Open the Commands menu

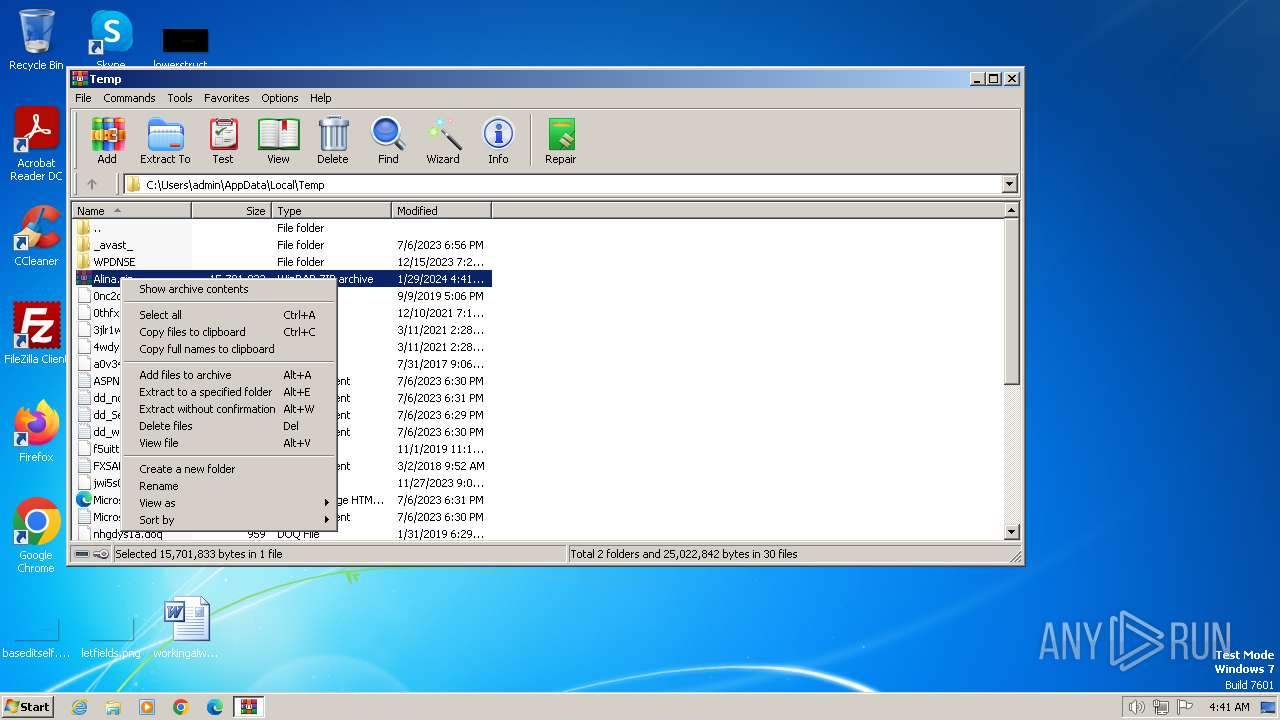[x=129, y=98]
